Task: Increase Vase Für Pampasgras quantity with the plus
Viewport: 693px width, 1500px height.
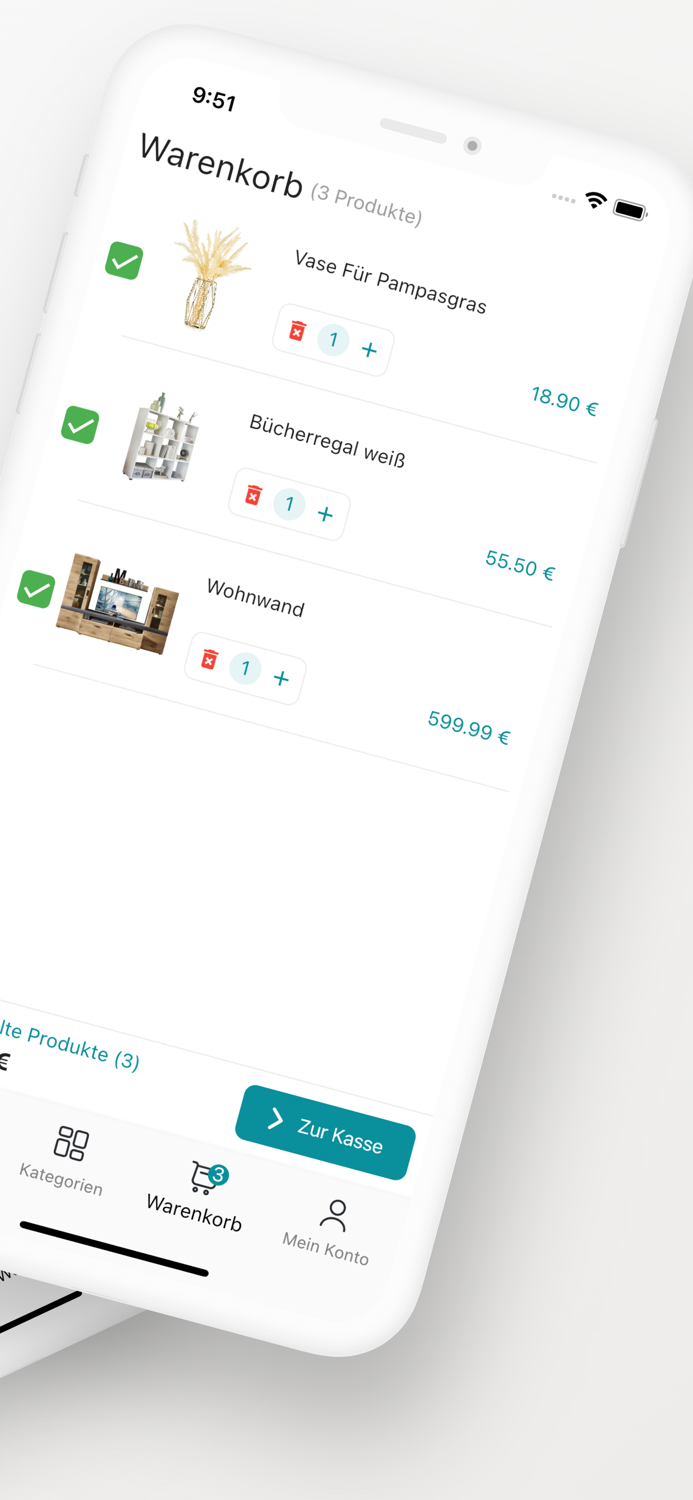Action: click(x=369, y=350)
